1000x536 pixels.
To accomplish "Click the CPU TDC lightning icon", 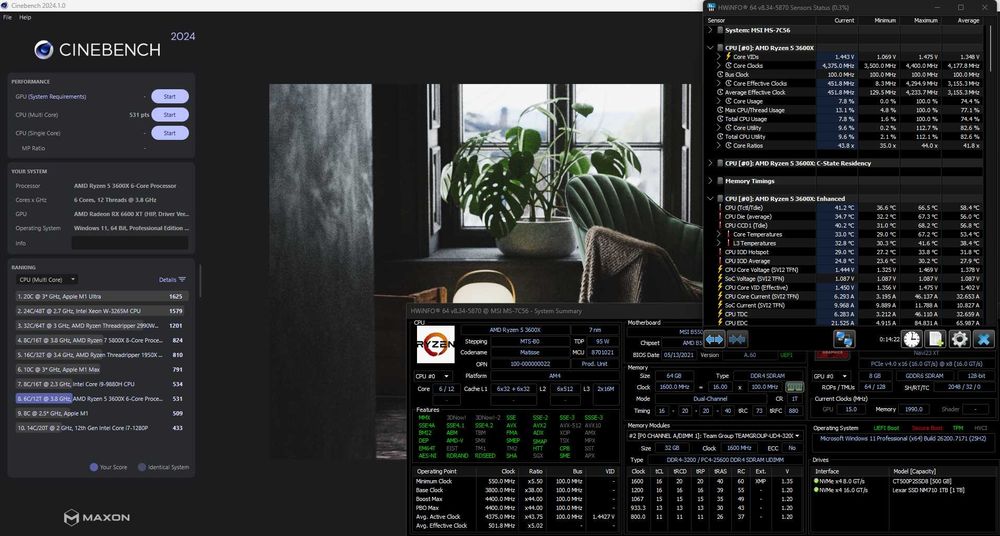I will point(721,314).
